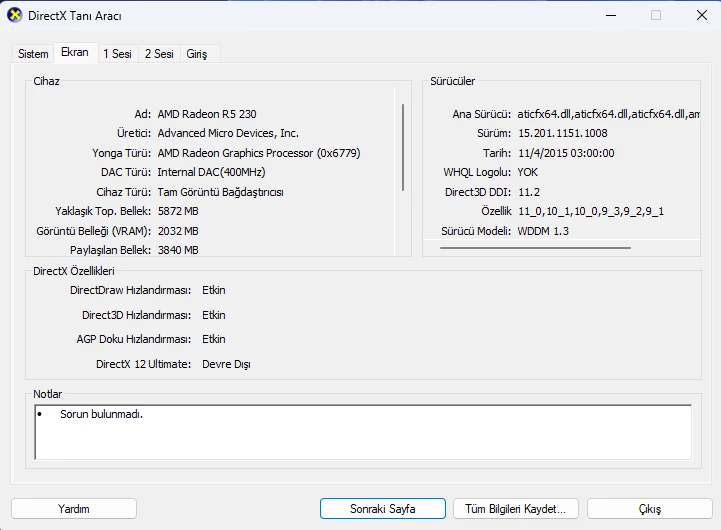Open the 1 Sesi tab
The image size is (721, 530).
pos(117,54)
